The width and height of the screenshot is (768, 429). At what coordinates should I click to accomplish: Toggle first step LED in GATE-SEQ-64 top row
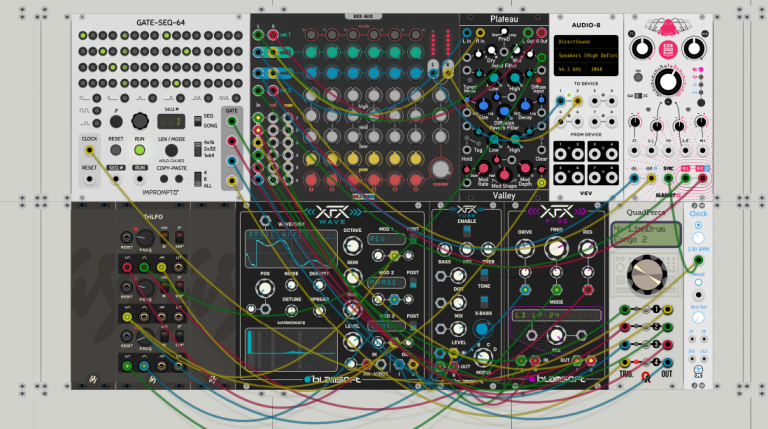pyautogui.click(x=83, y=35)
